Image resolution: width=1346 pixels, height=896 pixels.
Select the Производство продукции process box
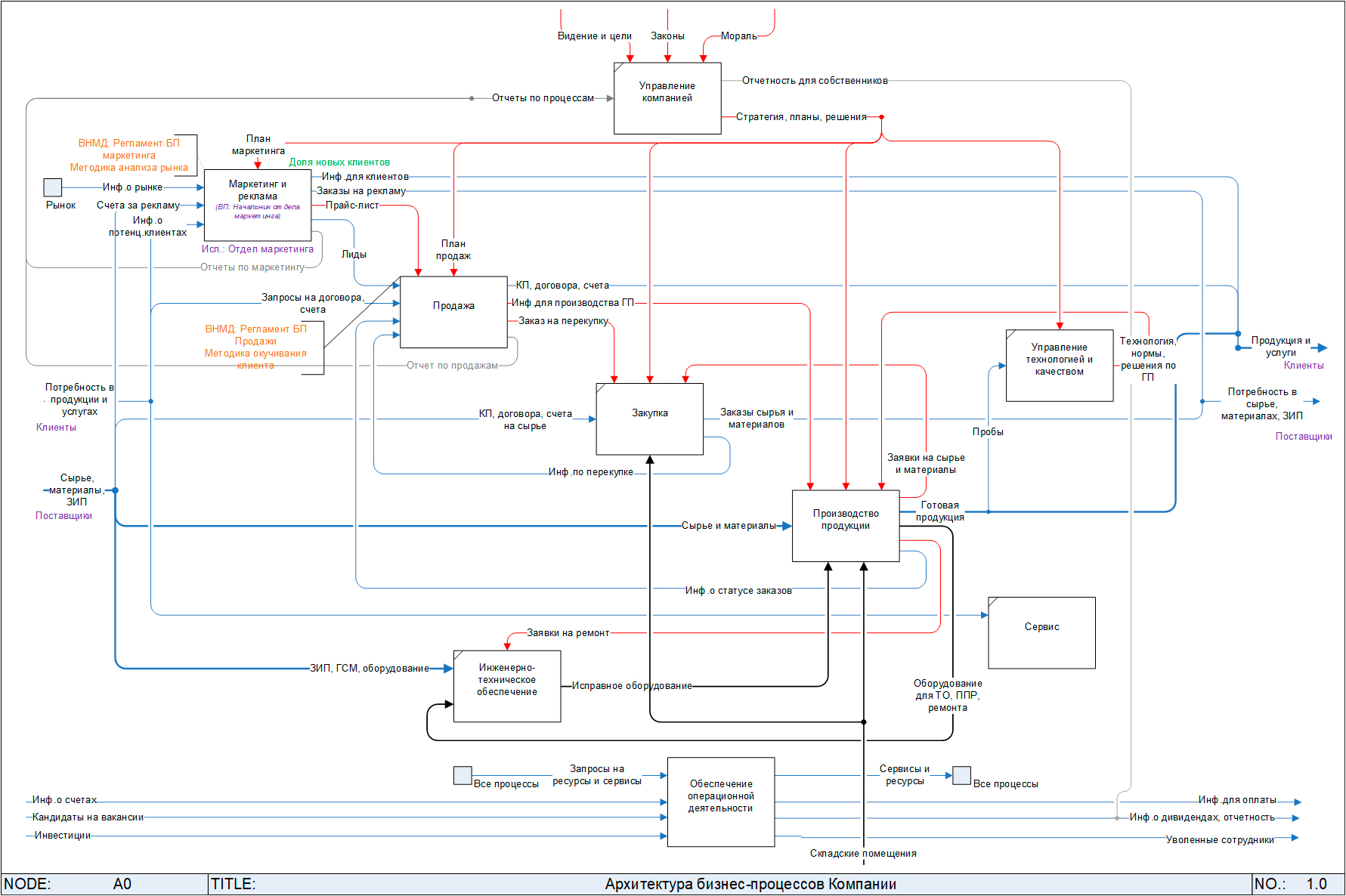[846, 526]
